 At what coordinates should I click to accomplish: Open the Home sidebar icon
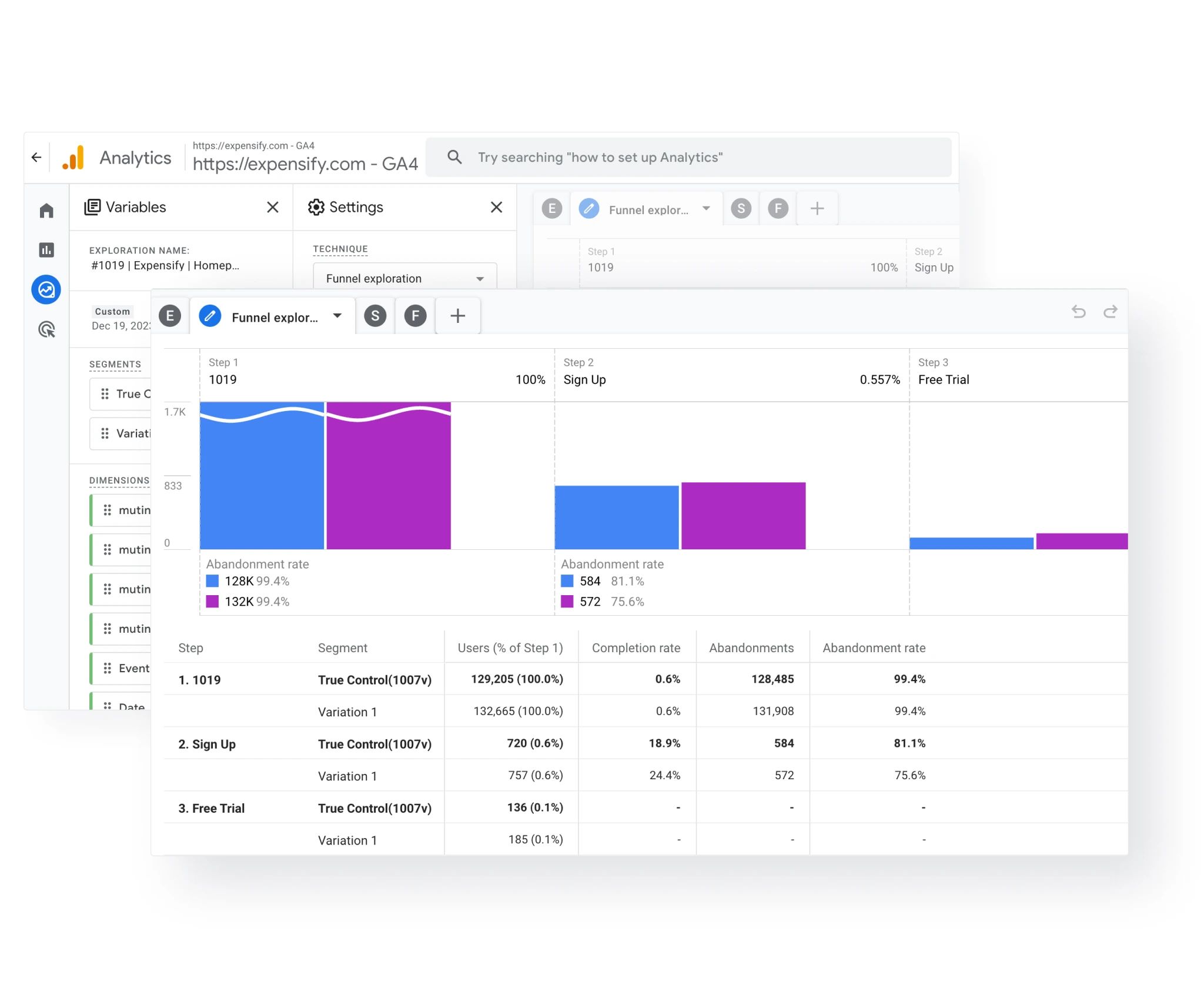pyautogui.click(x=46, y=211)
